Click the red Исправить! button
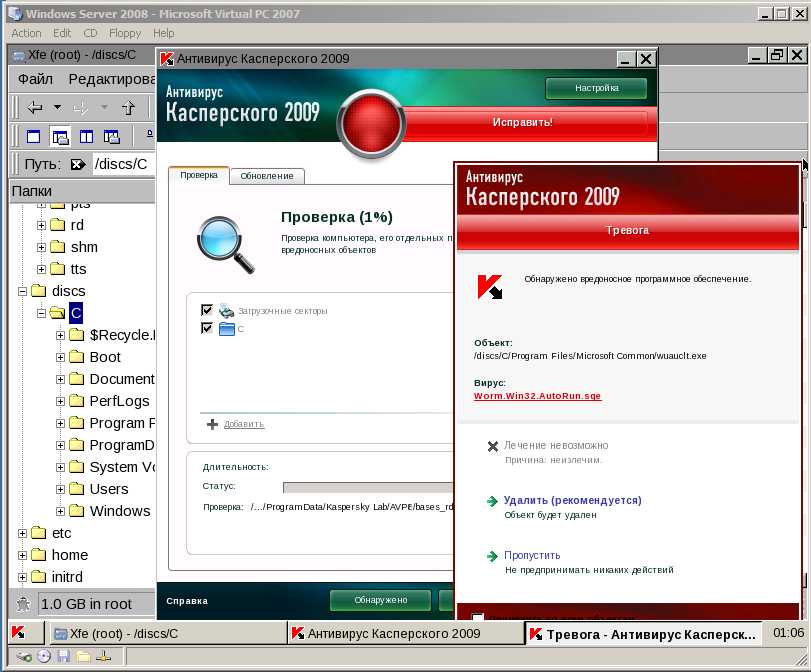811x672 pixels. [522, 122]
